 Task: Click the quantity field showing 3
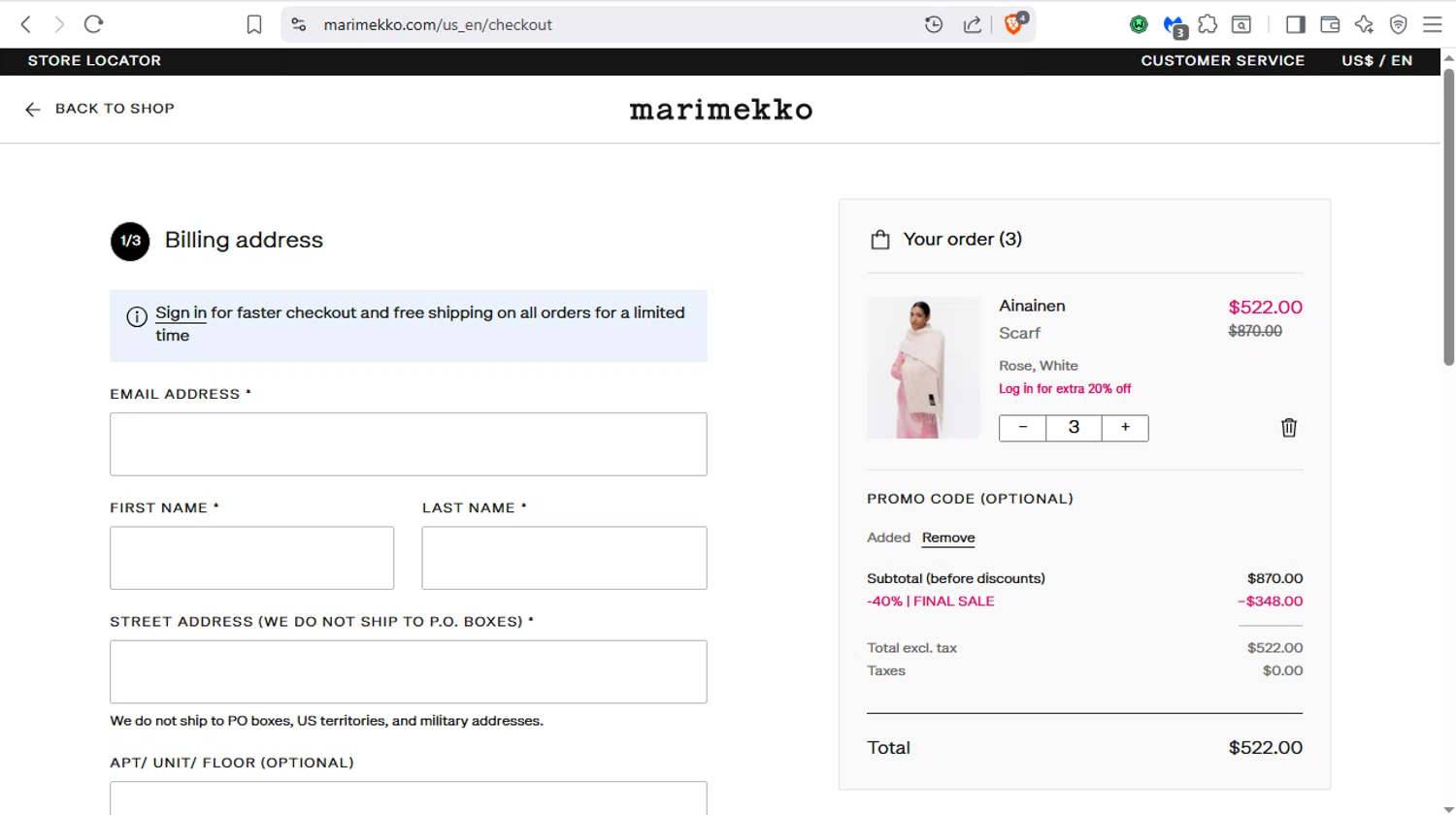(x=1074, y=428)
